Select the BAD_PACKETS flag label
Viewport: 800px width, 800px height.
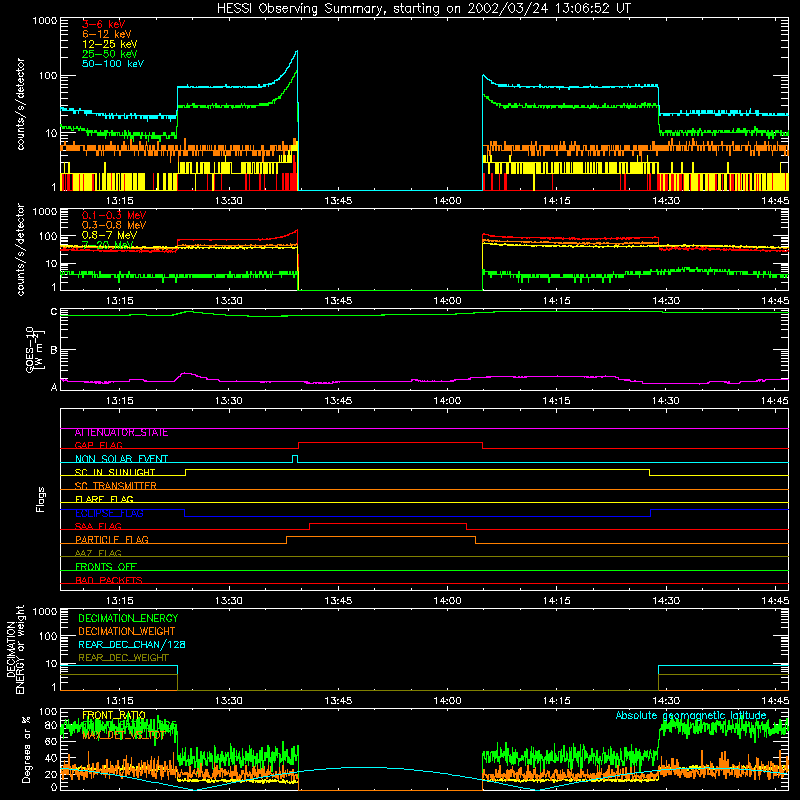109,580
